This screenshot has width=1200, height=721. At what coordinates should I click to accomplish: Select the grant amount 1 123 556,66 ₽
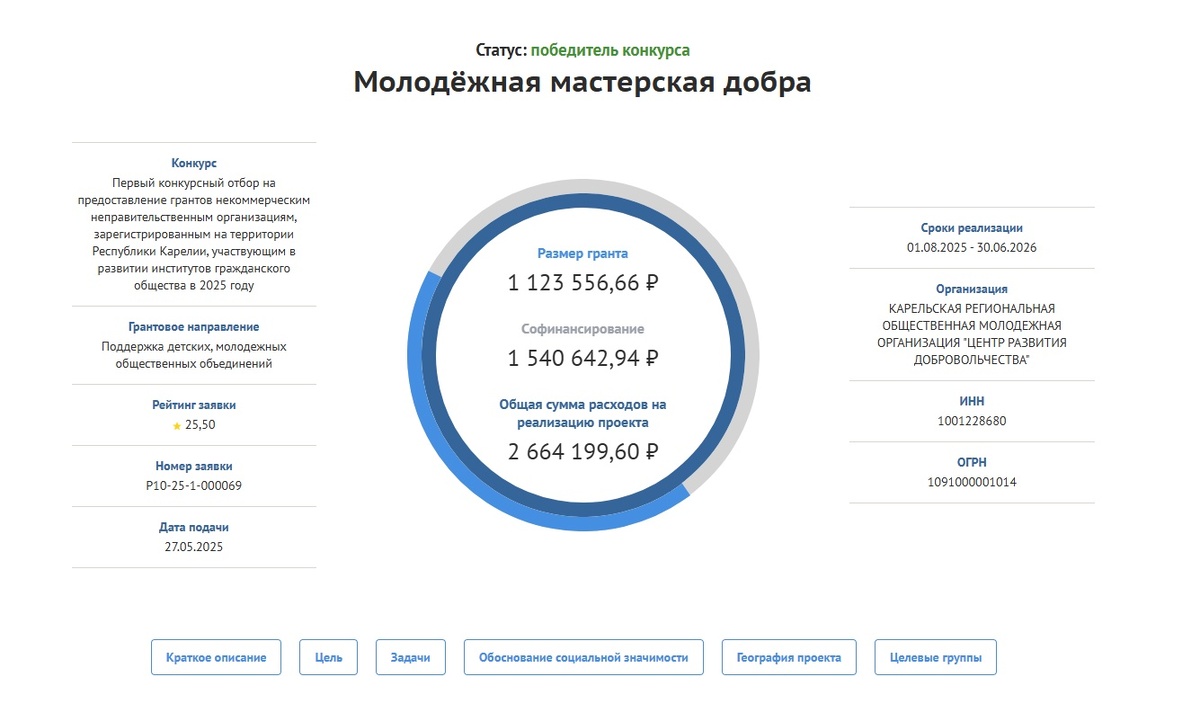coord(585,282)
